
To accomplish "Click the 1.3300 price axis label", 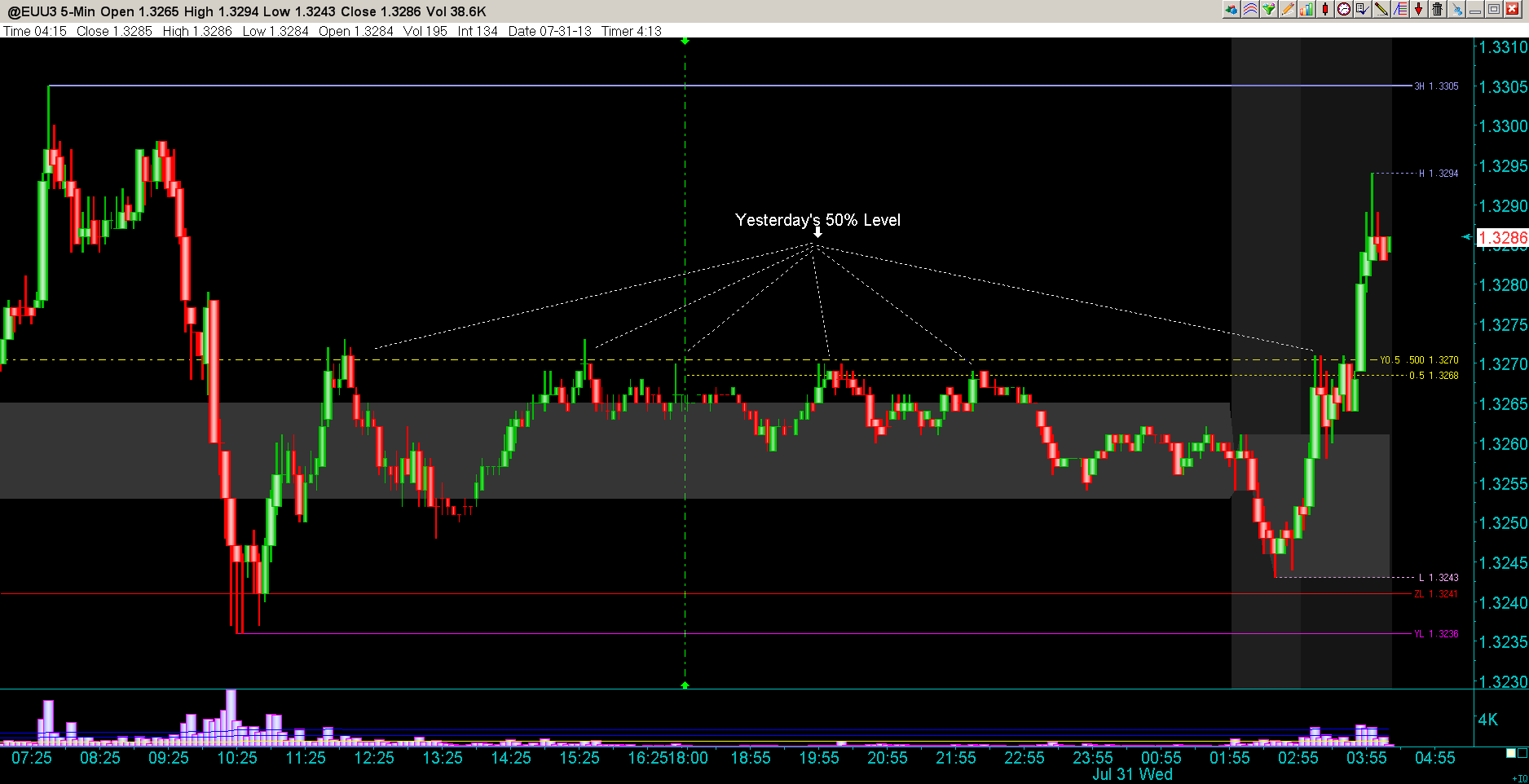I will 1503,126.
